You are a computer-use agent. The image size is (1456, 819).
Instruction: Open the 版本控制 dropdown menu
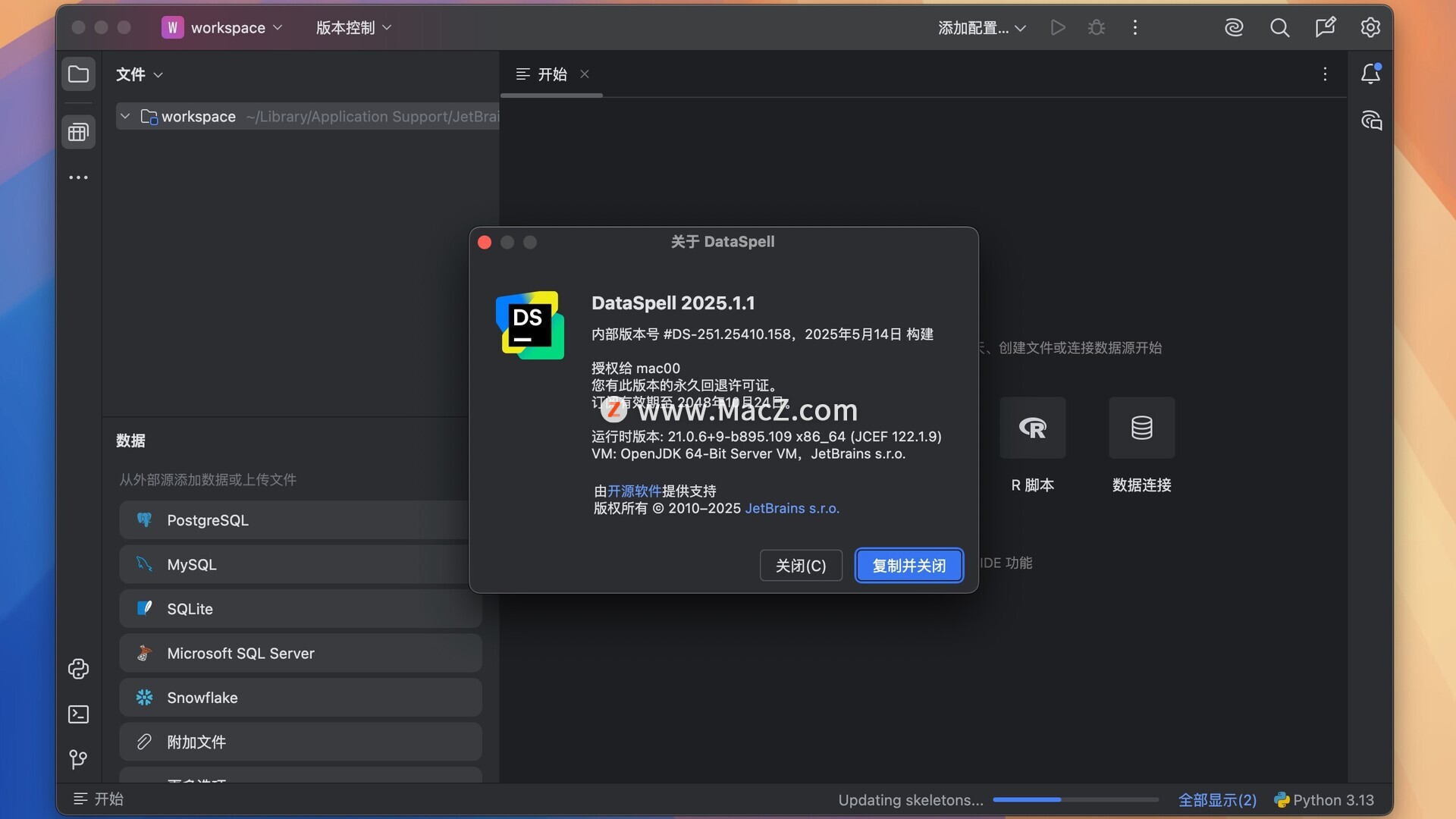pyautogui.click(x=353, y=28)
